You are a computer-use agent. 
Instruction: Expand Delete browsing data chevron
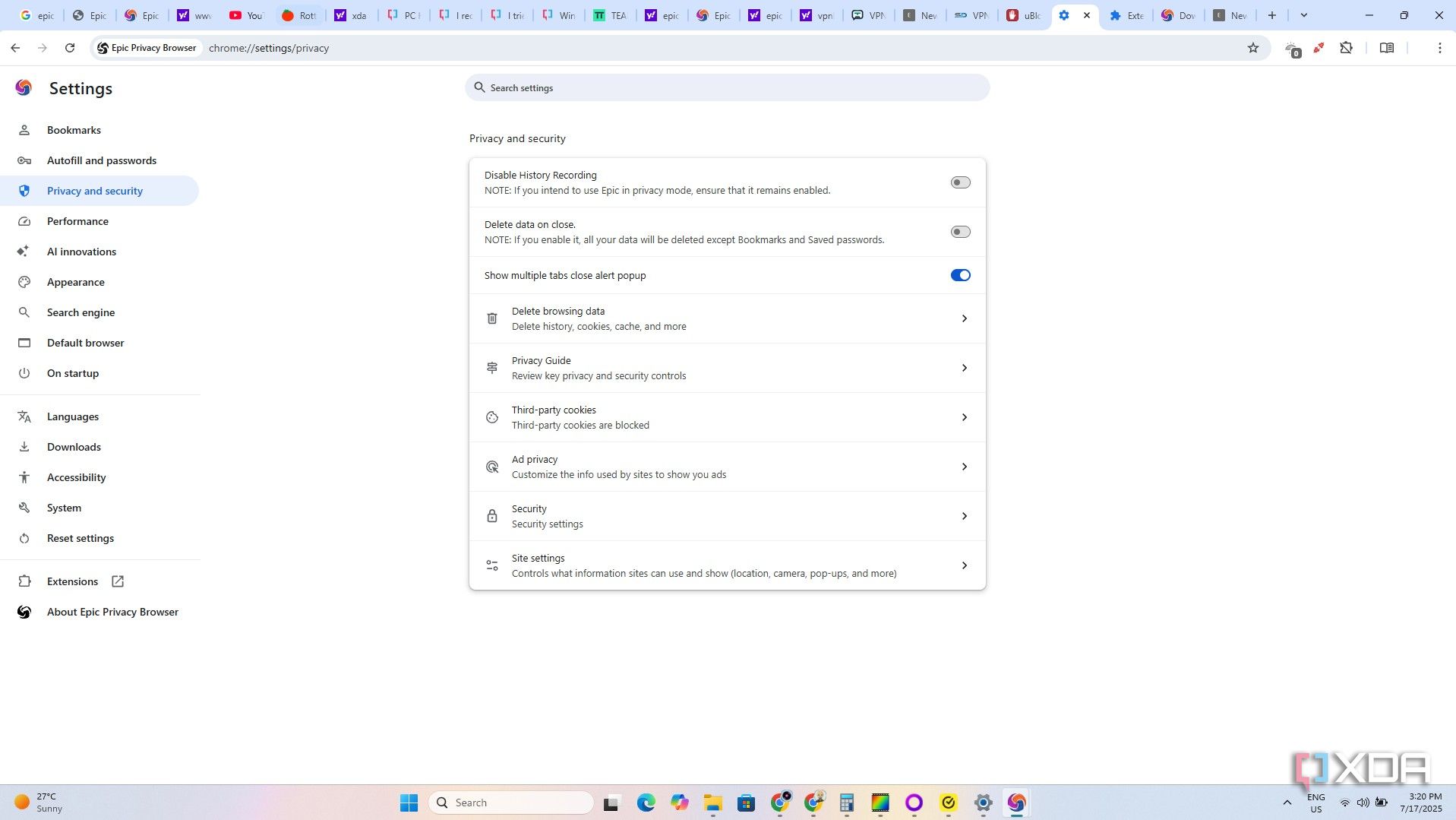[x=965, y=318]
